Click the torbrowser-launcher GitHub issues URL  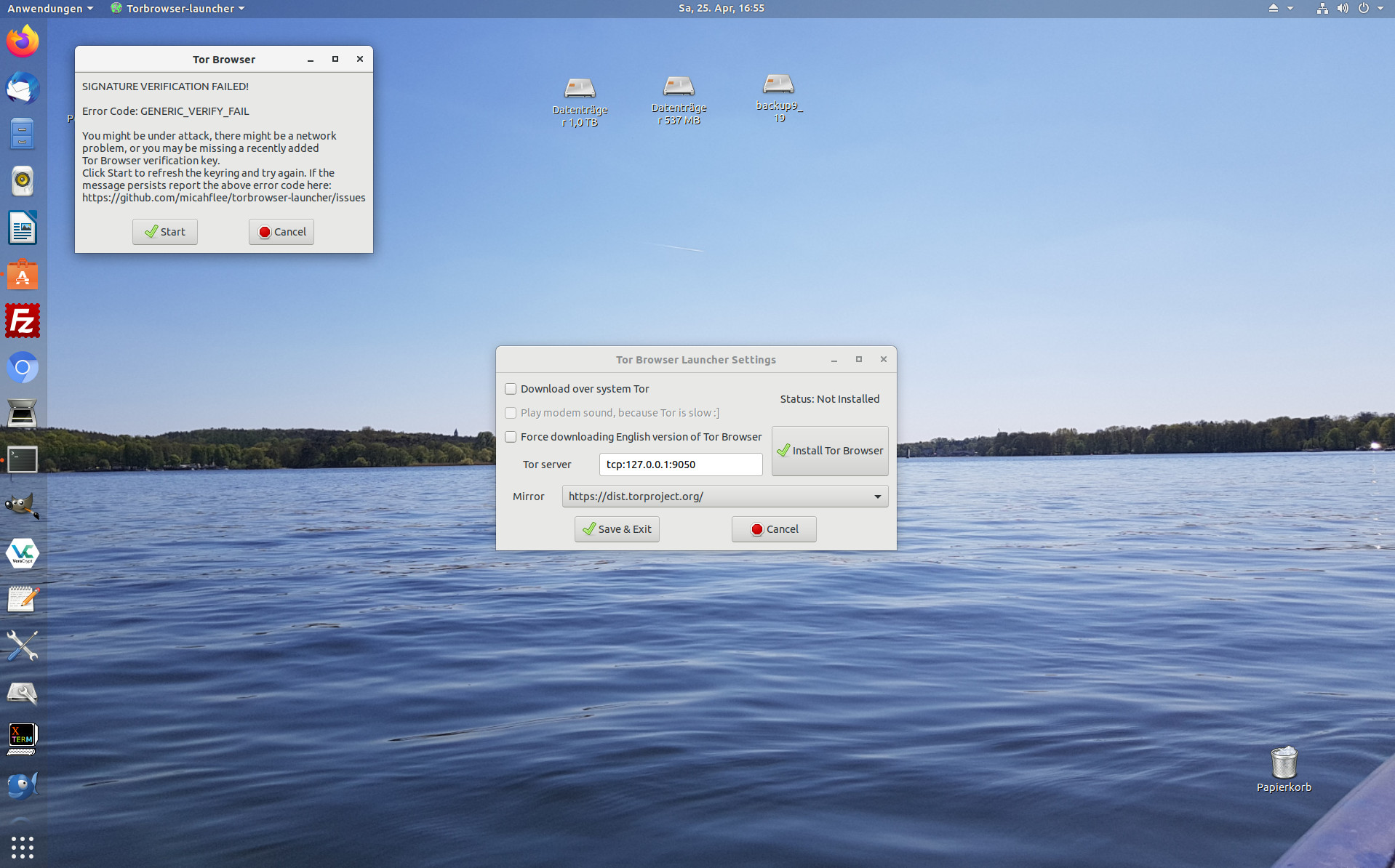pos(223,198)
